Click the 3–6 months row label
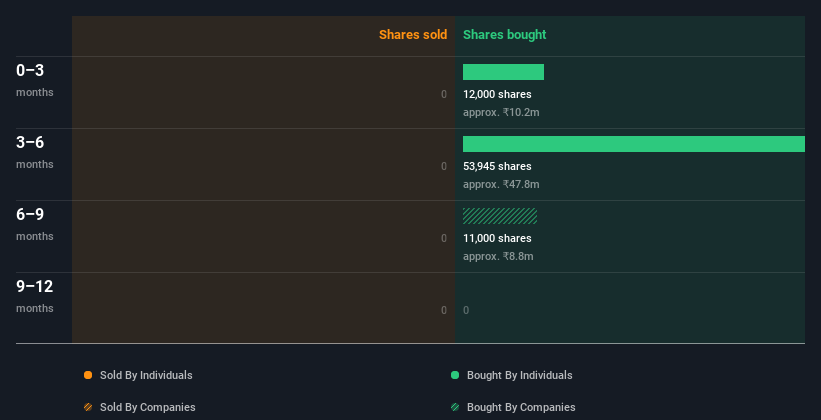This screenshot has height=420, width=821. click(35, 152)
